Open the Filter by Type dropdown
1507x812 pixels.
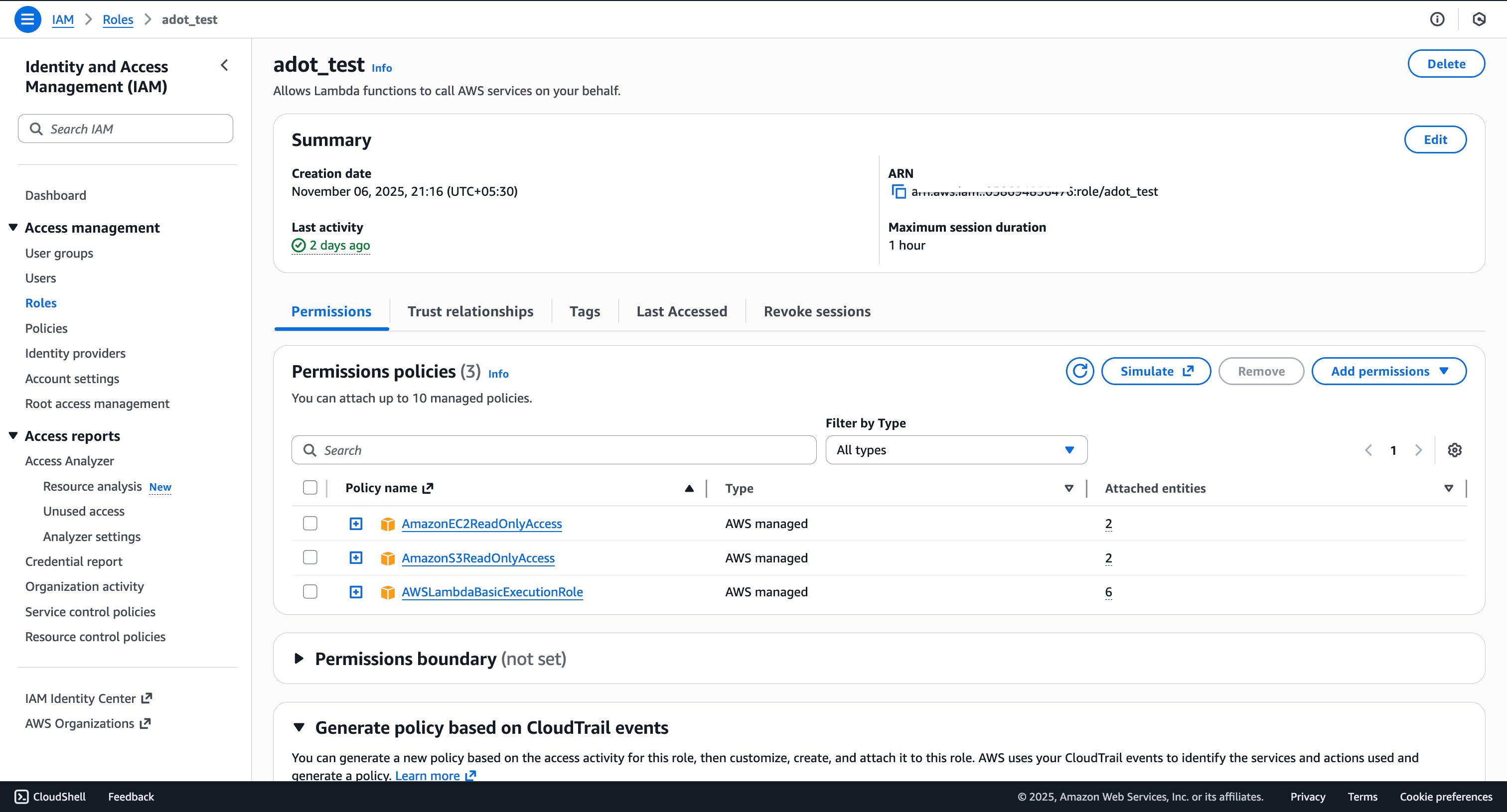coord(956,449)
